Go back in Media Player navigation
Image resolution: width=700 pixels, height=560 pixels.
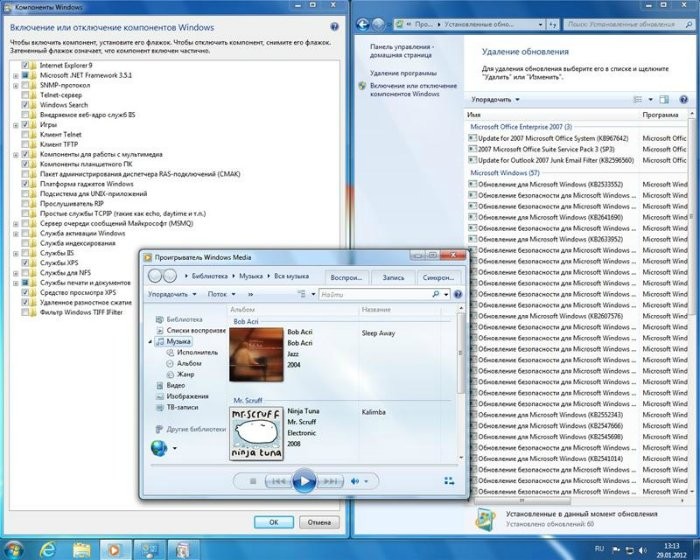click(x=155, y=276)
